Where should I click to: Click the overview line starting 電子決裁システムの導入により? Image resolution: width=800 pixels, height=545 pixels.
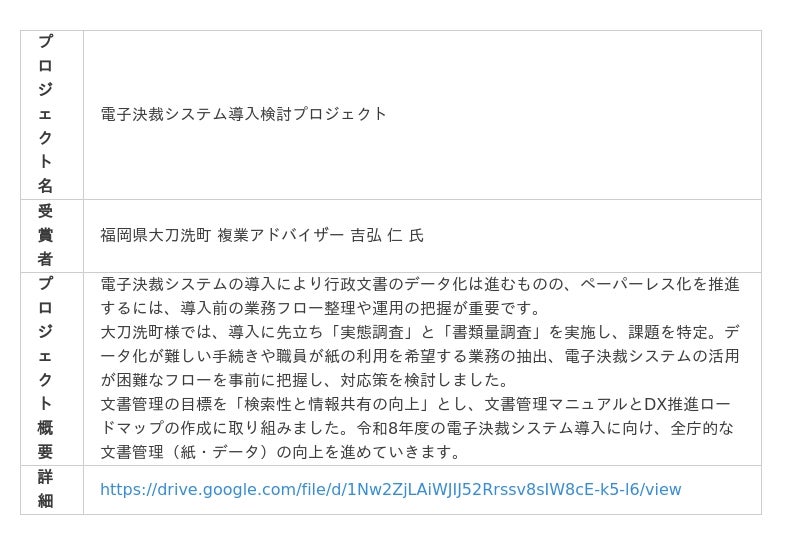pyautogui.click(x=420, y=284)
